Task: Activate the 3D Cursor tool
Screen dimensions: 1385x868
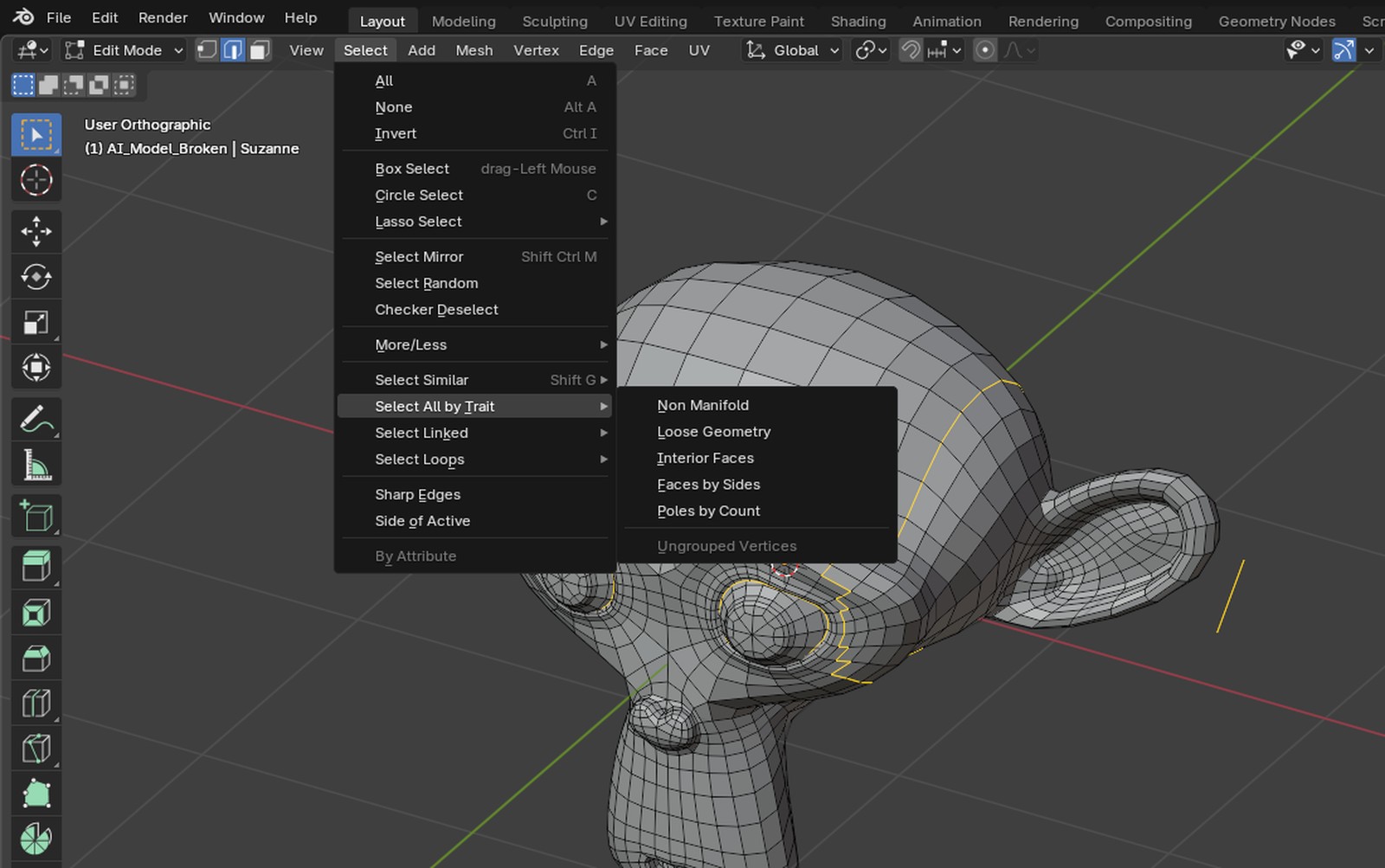Action: tap(36, 180)
